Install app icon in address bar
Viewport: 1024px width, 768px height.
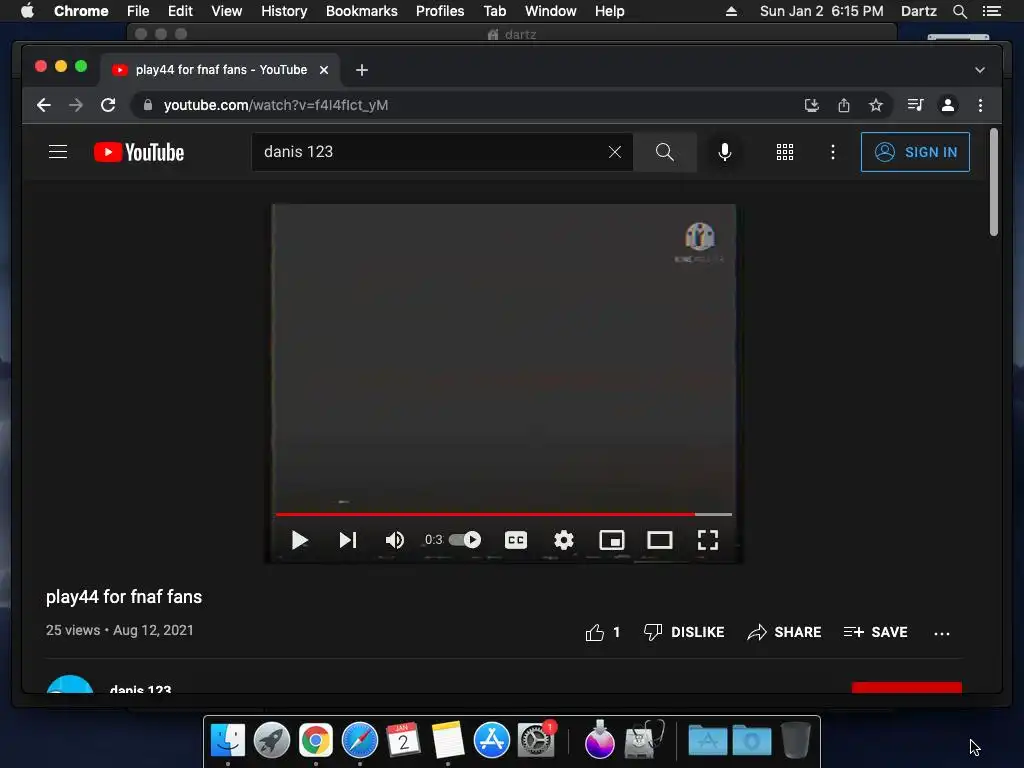pyautogui.click(x=812, y=105)
